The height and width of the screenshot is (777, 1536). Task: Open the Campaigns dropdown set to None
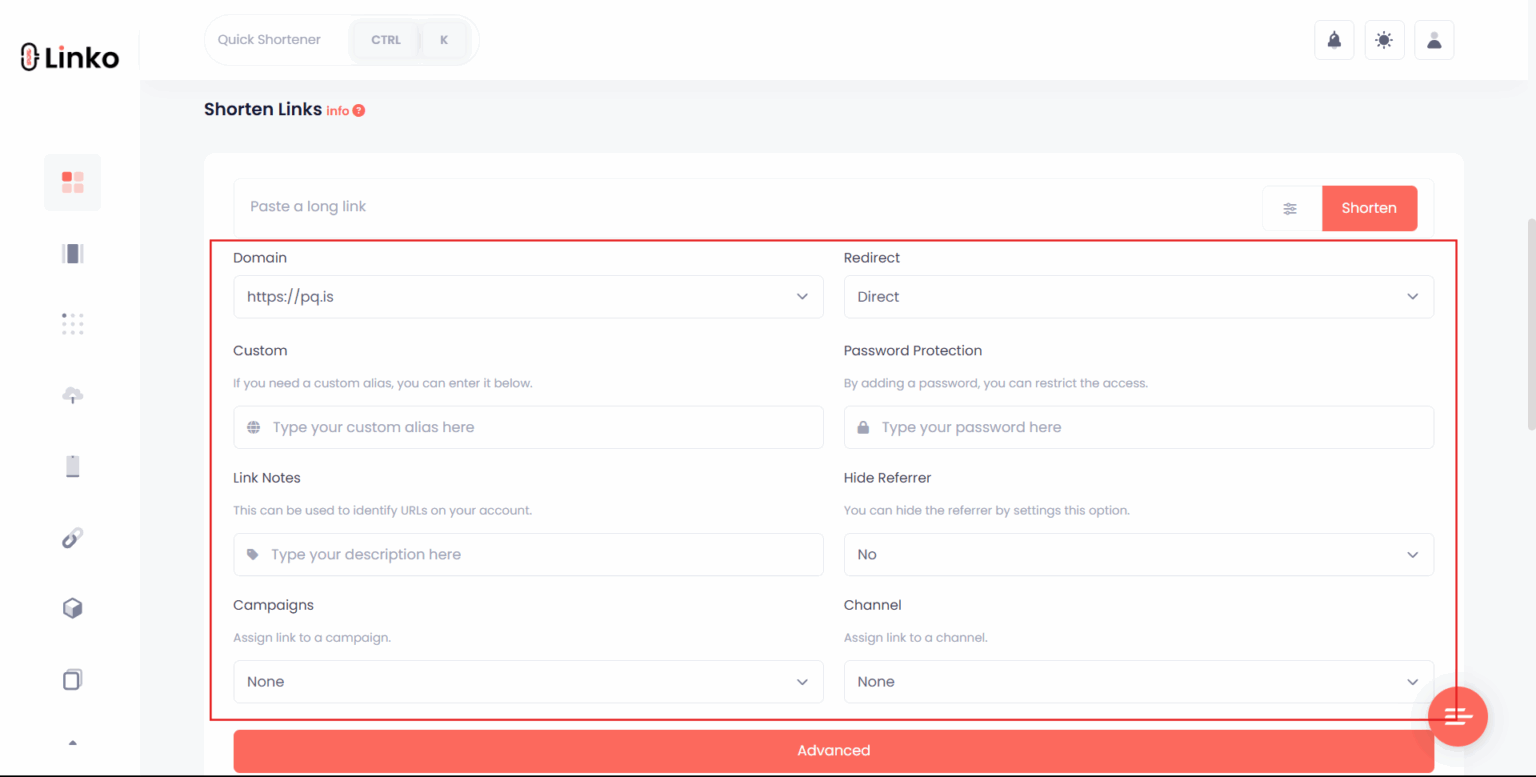pos(528,681)
